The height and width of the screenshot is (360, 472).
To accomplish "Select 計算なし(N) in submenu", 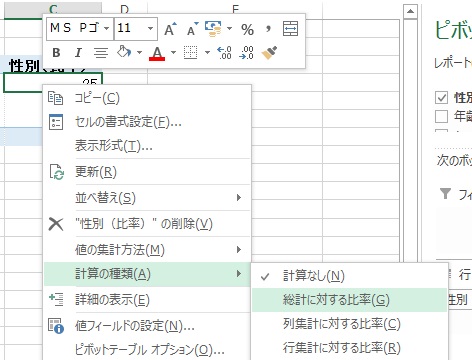I will coord(349,276).
